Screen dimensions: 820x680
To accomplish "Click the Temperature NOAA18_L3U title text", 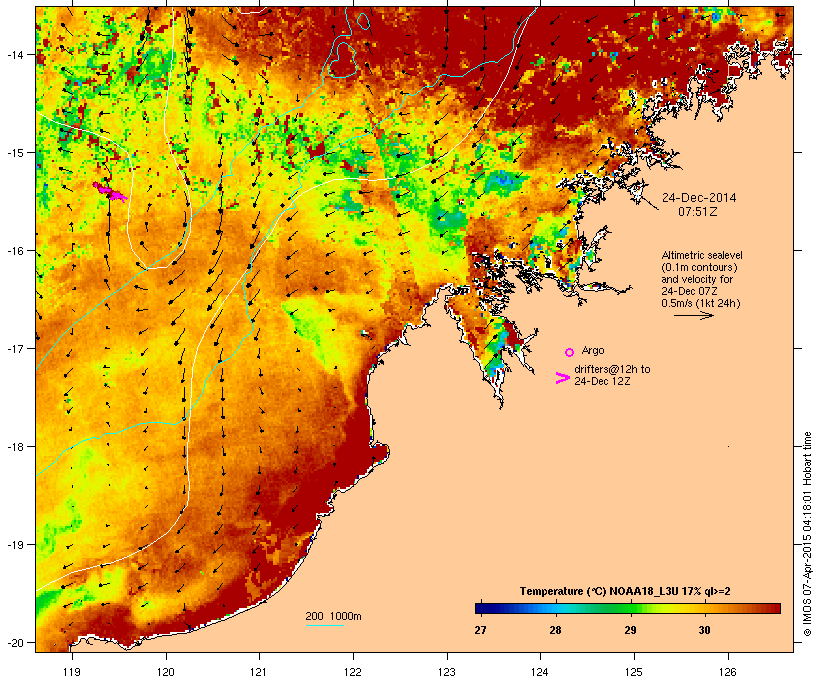I will [625, 591].
